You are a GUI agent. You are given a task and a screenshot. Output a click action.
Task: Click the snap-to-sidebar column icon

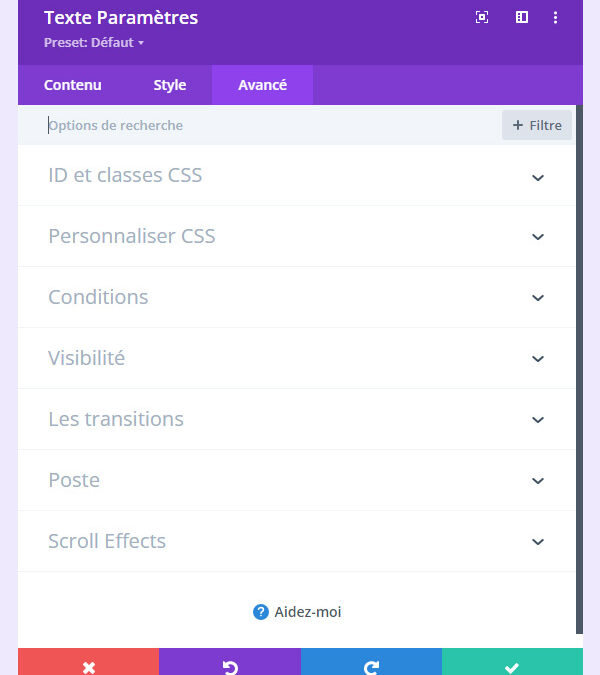pyautogui.click(x=521, y=17)
